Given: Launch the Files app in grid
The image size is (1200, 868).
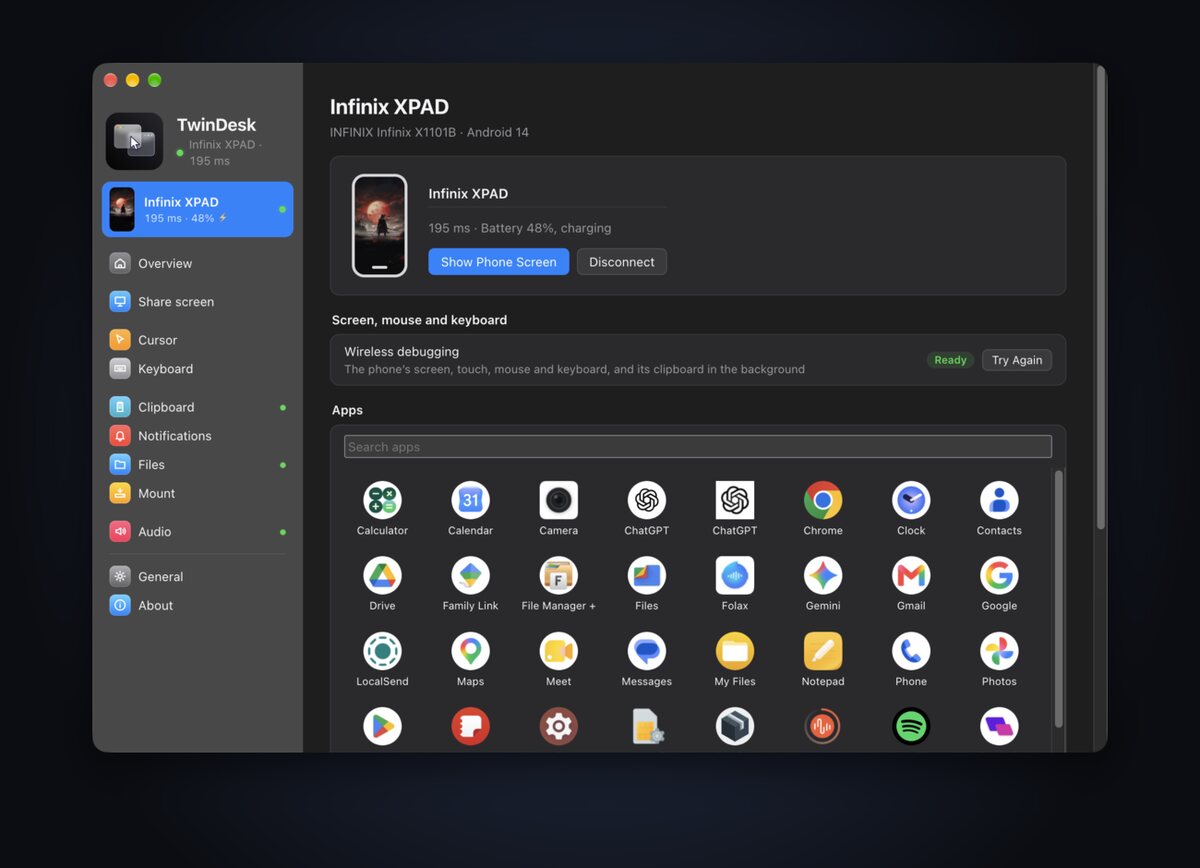Looking at the screenshot, I should pyautogui.click(x=647, y=575).
